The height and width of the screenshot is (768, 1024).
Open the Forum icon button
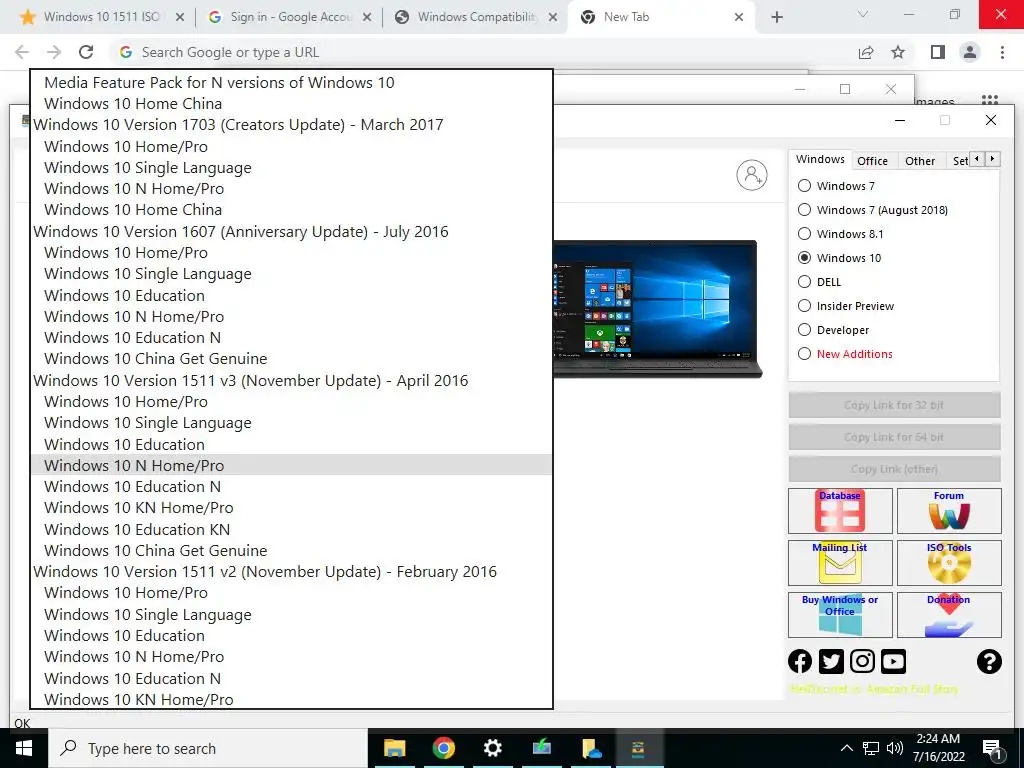(949, 511)
